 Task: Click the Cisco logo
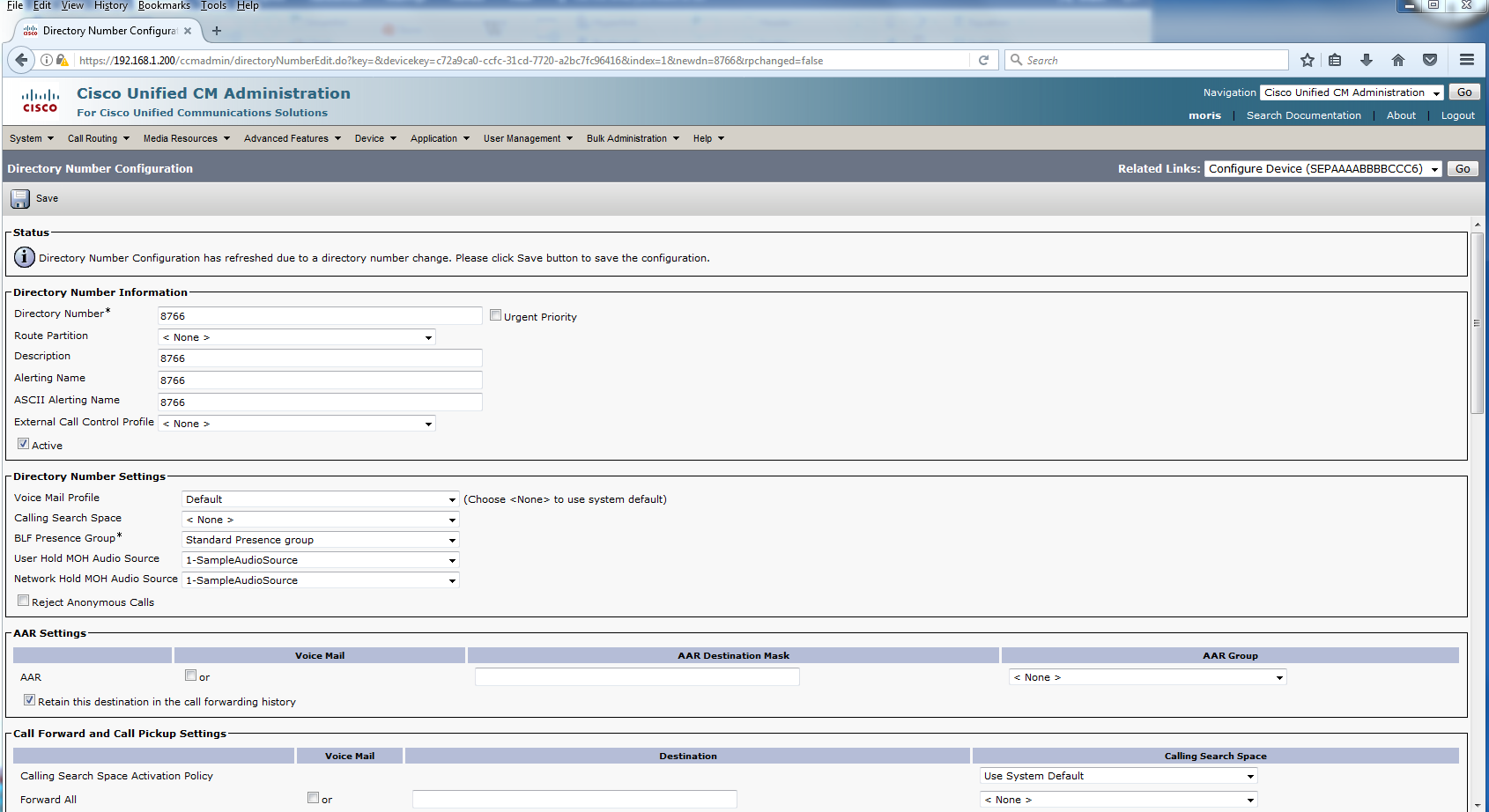point(41,100)
